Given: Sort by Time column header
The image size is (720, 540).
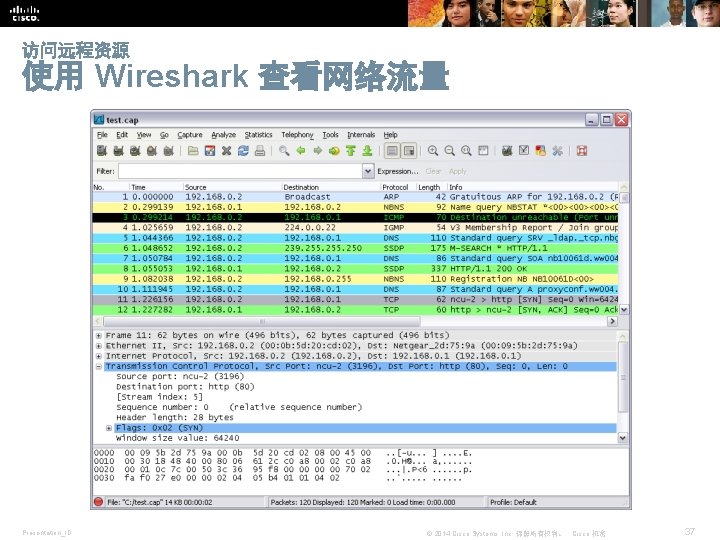Looking at the screenshot, I should click(156, 187).
